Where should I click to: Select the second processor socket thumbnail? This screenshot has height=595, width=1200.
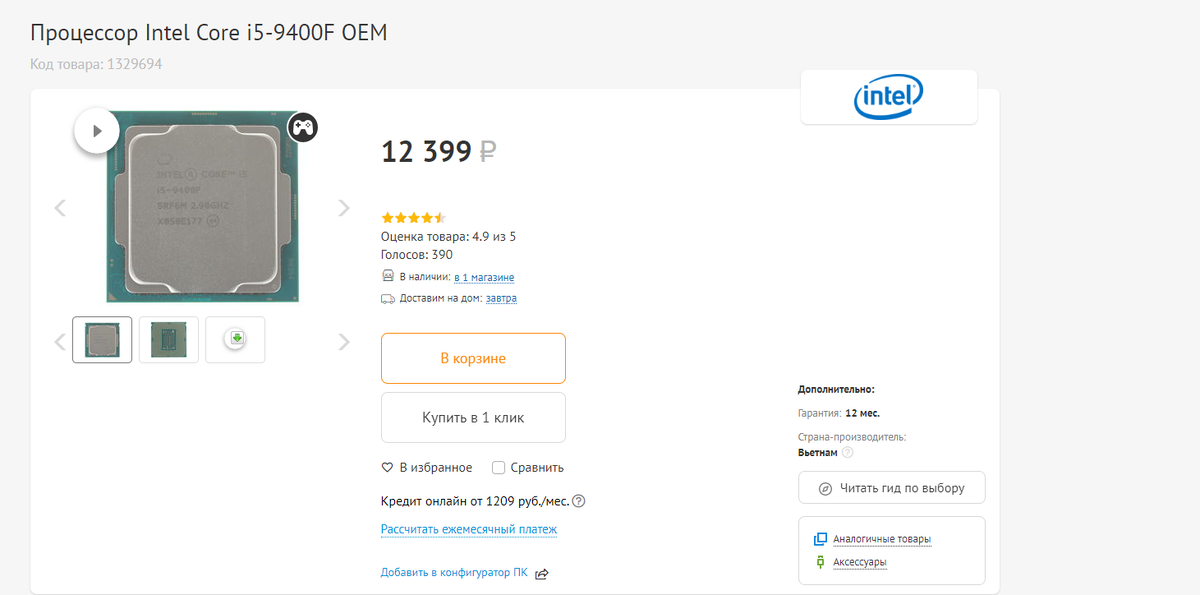[x=168, y=339]
